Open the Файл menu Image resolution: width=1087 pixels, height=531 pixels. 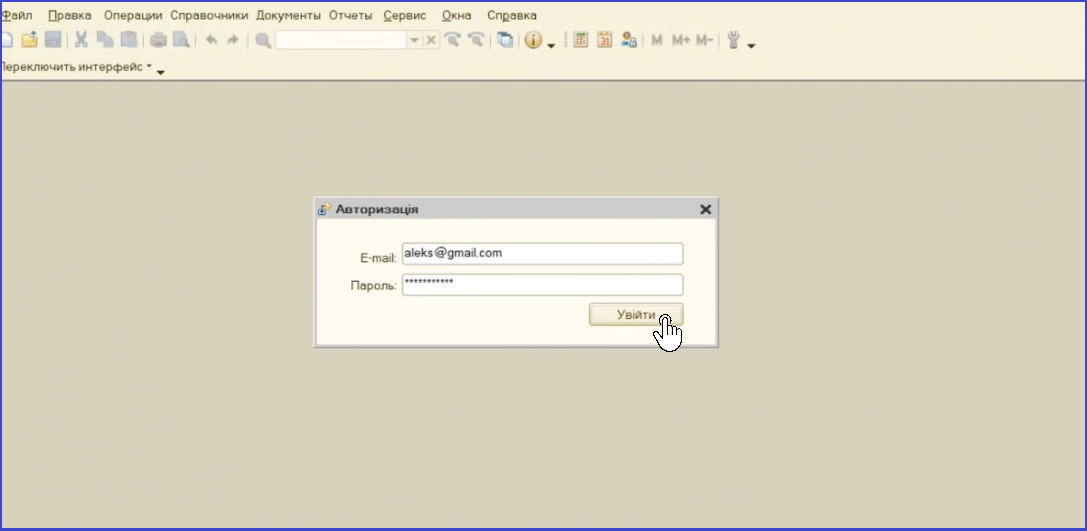point(17,15)
